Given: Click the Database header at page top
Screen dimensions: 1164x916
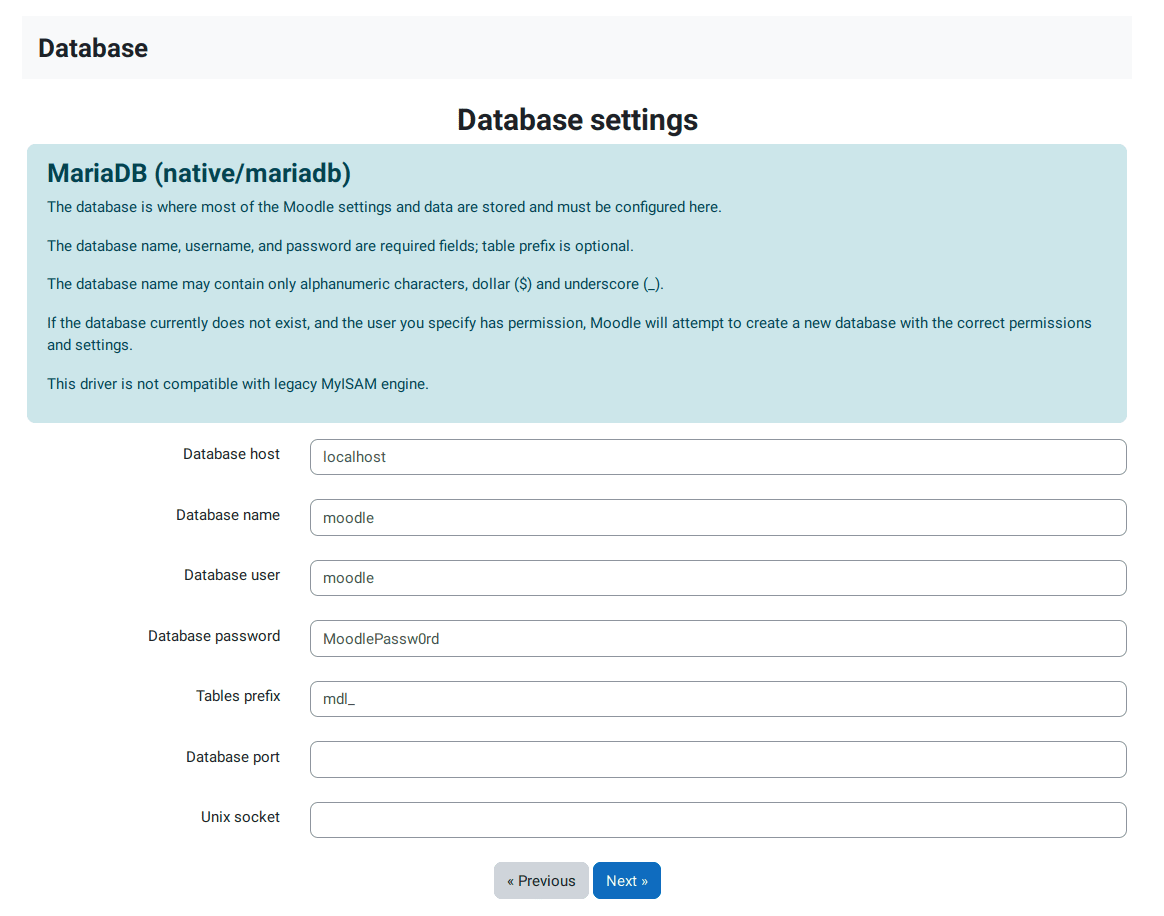Looking at the screenshot, I should [x=93, y=48].
